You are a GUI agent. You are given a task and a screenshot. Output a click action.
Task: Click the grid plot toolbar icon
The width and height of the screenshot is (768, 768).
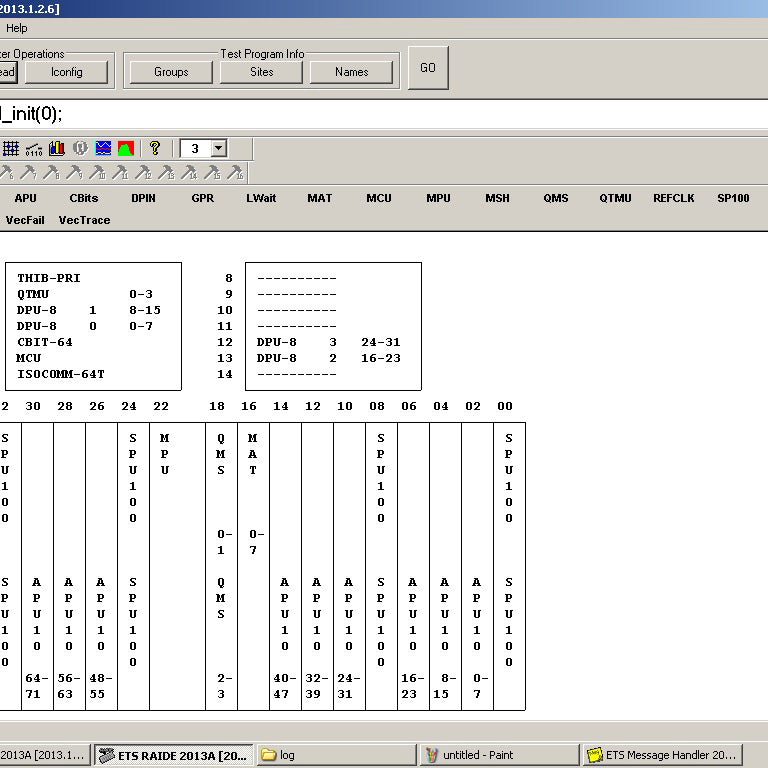coord(11,148)
